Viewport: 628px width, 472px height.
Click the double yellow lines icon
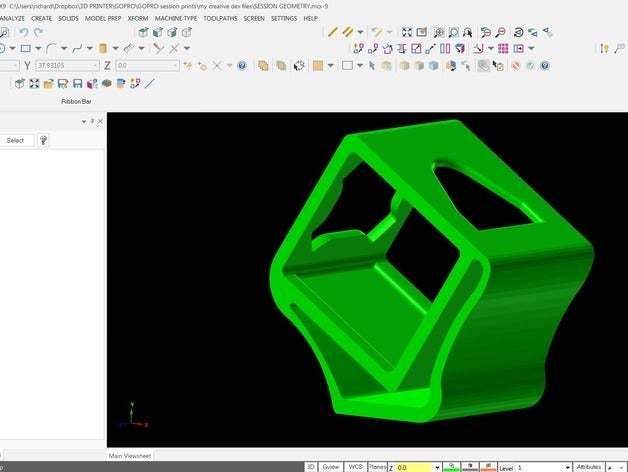348,32
